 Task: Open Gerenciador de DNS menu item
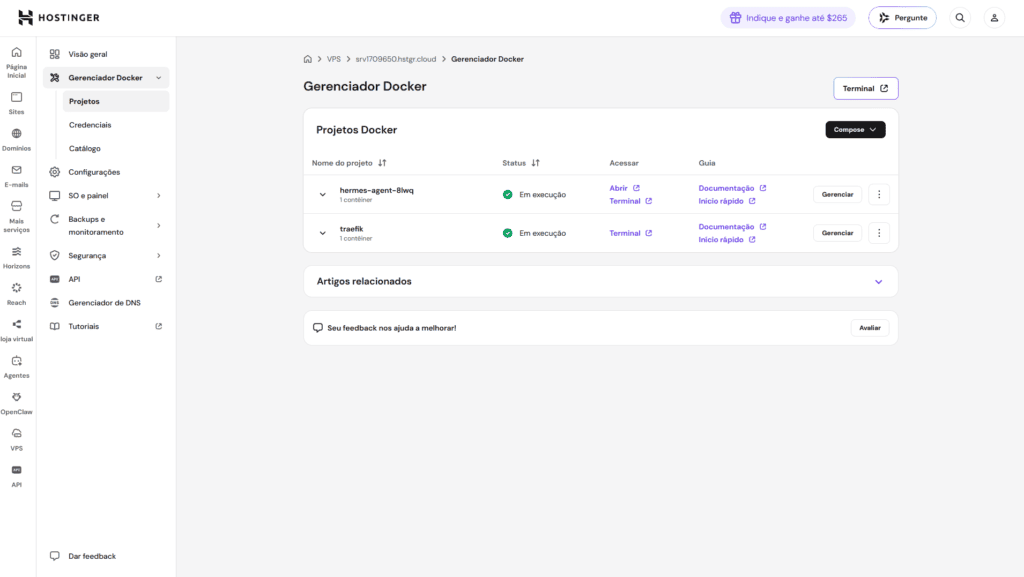coord(106,303)
